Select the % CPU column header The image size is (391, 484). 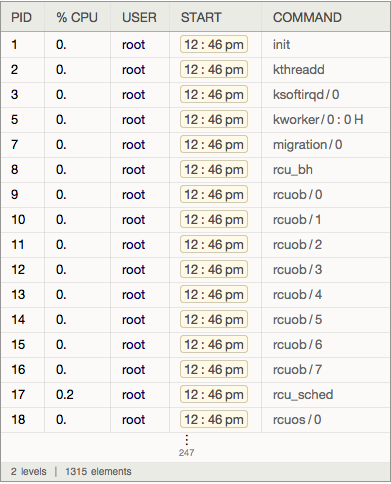[77, 17]
